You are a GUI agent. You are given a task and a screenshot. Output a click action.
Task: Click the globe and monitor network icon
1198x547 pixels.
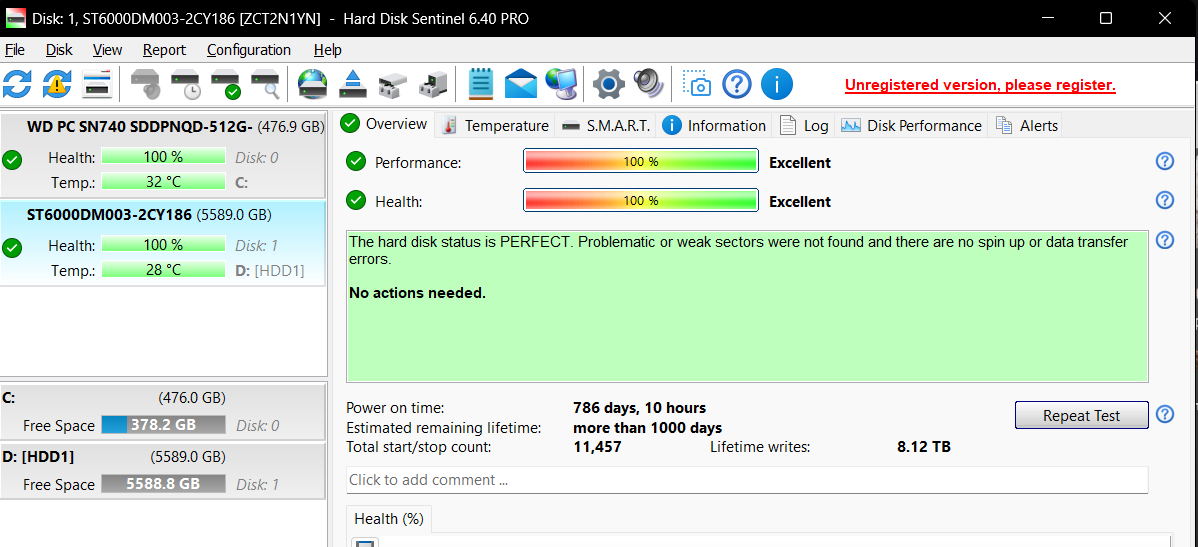coord(562,83)
